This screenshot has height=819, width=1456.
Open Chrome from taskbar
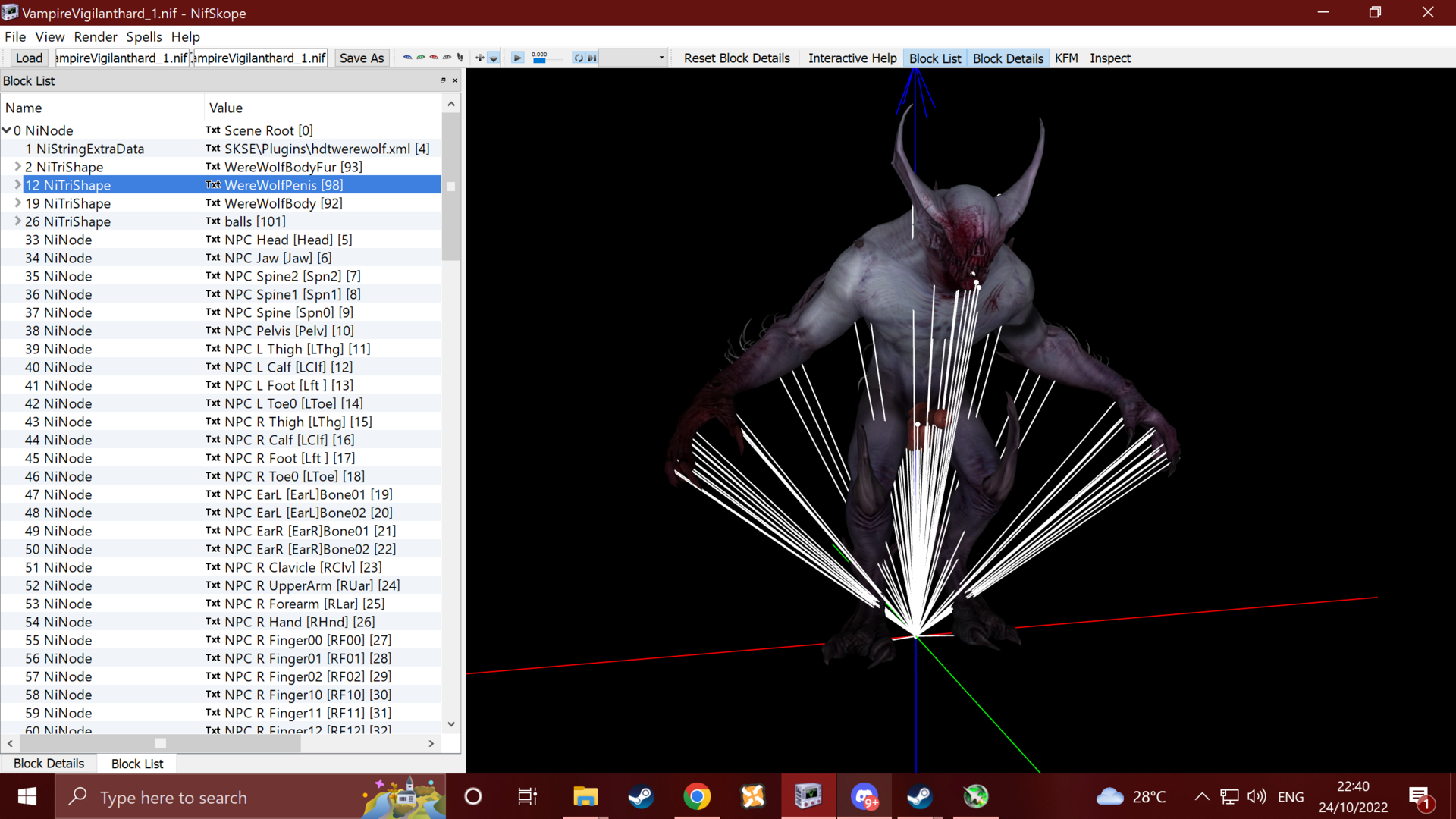697,796
